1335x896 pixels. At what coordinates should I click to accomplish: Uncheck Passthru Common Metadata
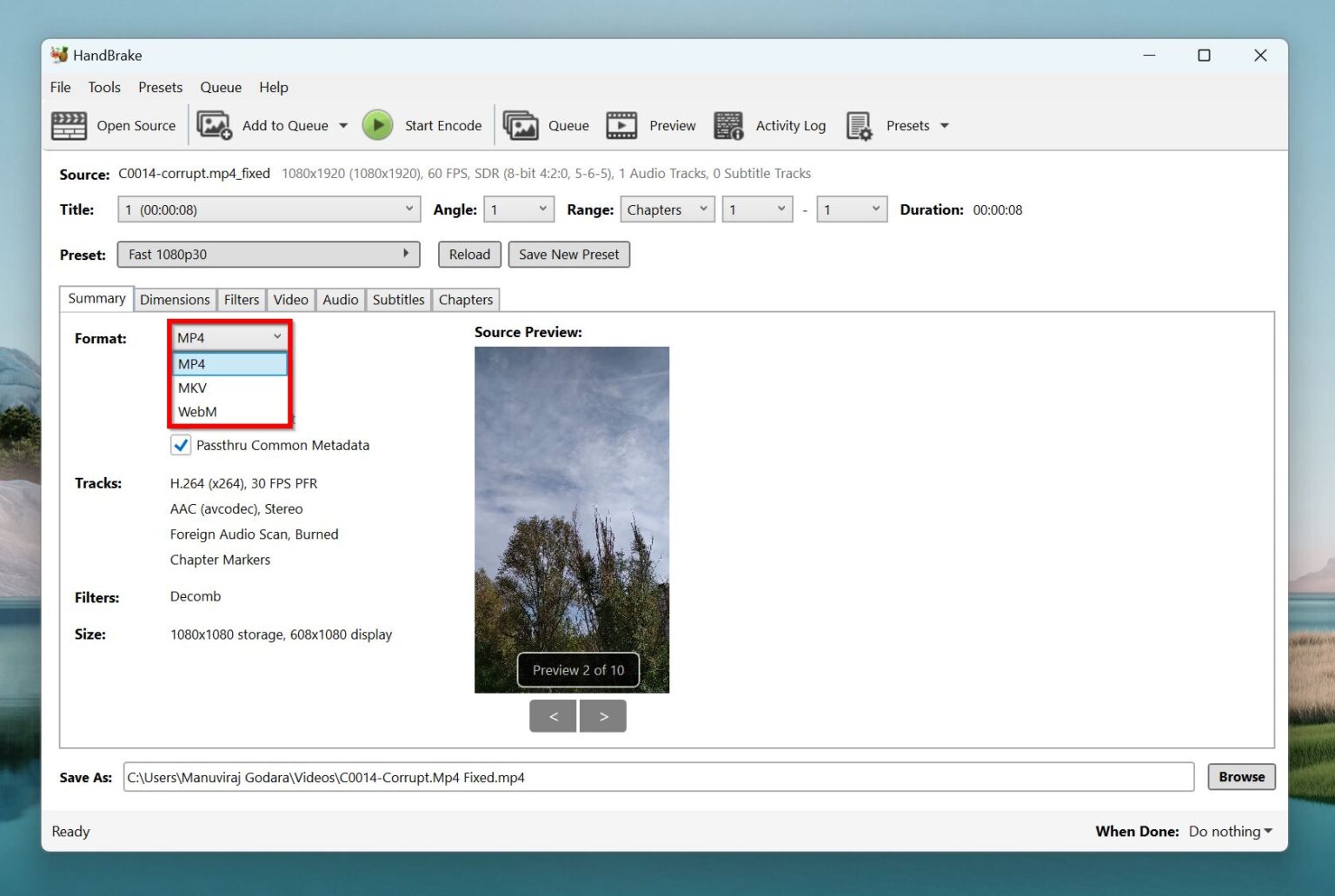point(180,444)
